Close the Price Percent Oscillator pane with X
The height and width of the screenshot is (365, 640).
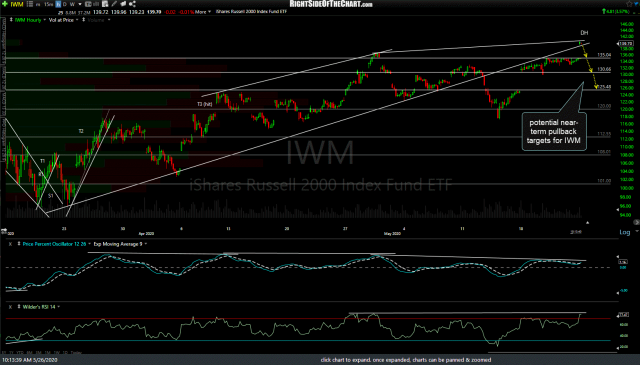10,244
